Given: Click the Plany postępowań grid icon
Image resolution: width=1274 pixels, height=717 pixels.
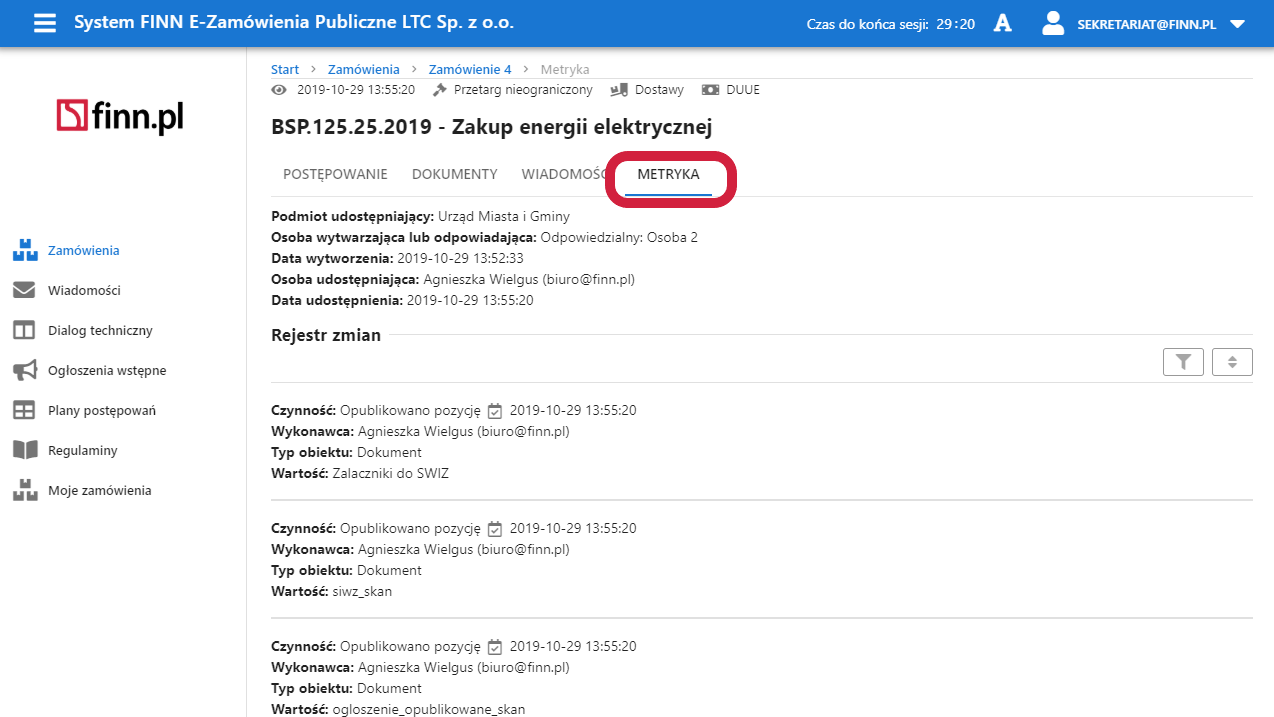Looking at the screenshot, I should pos(24,411).
